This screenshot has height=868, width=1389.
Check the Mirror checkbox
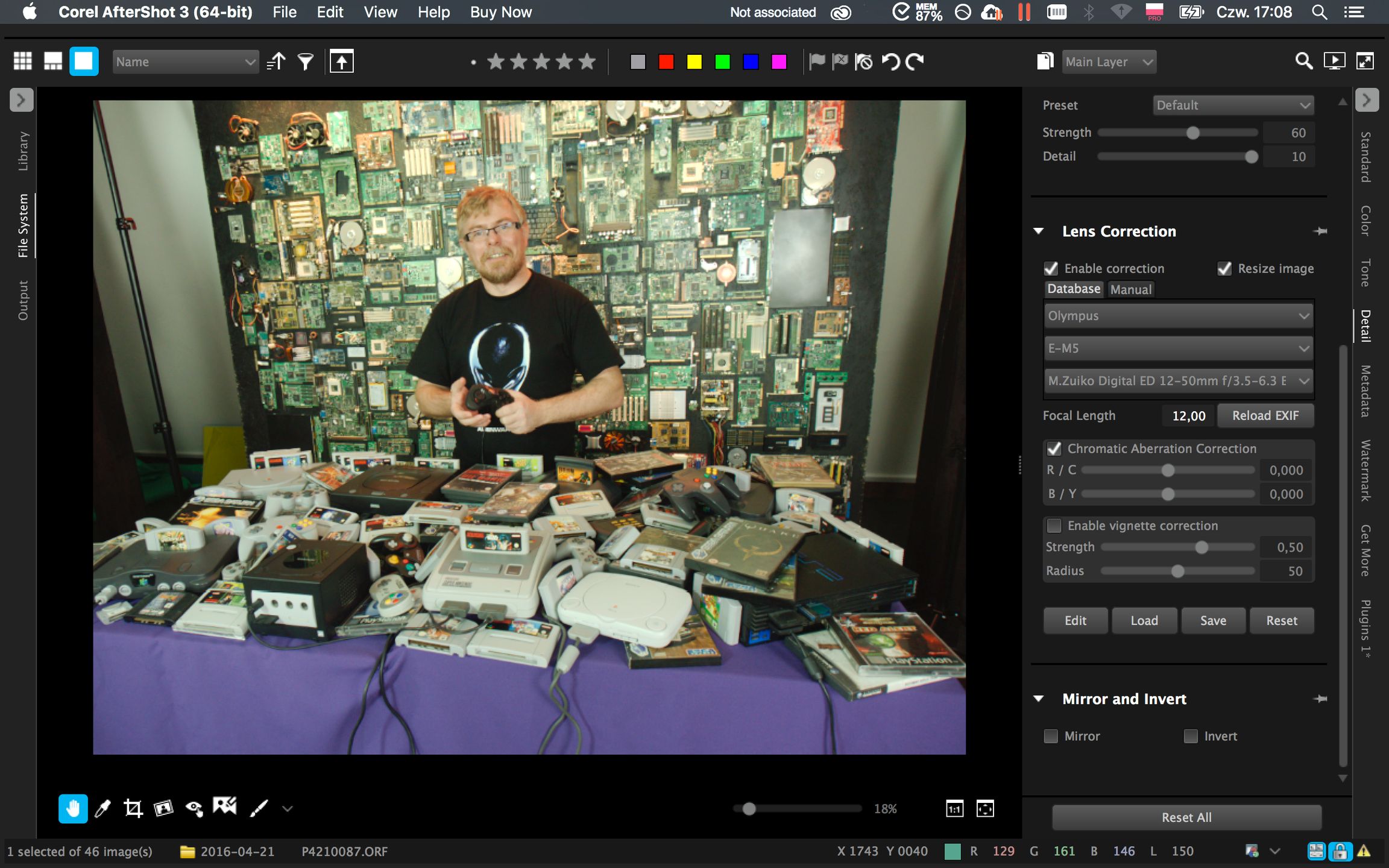point(1051,736)
